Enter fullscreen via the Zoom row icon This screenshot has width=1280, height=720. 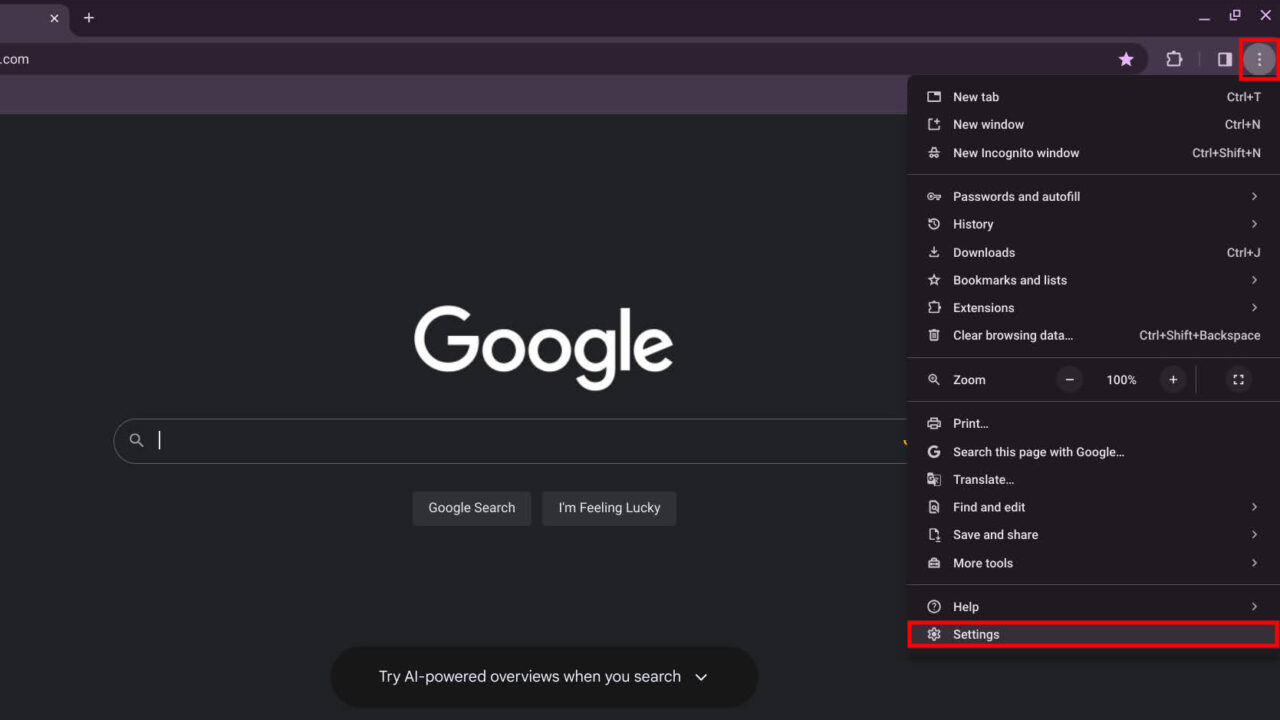(1238, 379)
